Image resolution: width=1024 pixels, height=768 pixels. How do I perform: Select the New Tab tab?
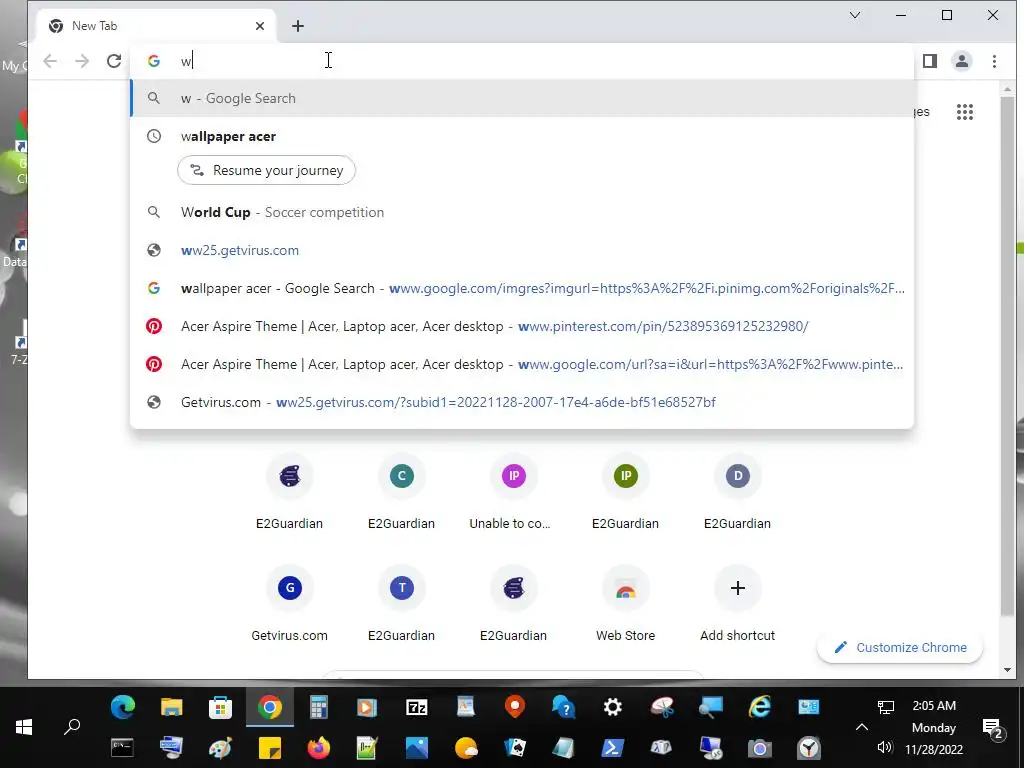click(157, 25)
